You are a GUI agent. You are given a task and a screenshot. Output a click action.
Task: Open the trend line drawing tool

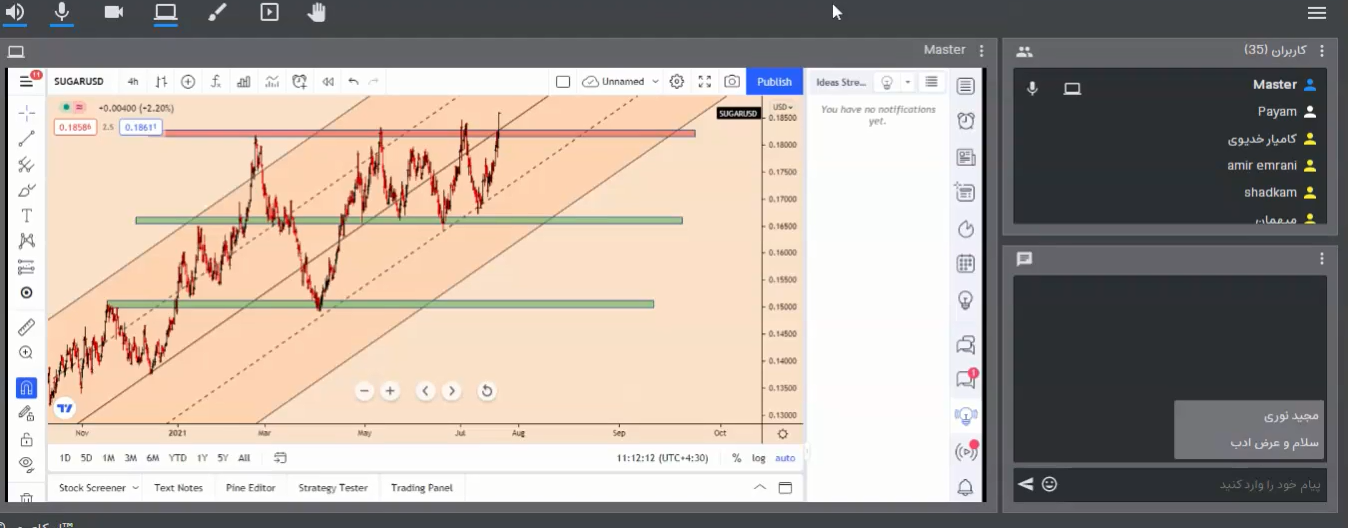coord(27,139)
